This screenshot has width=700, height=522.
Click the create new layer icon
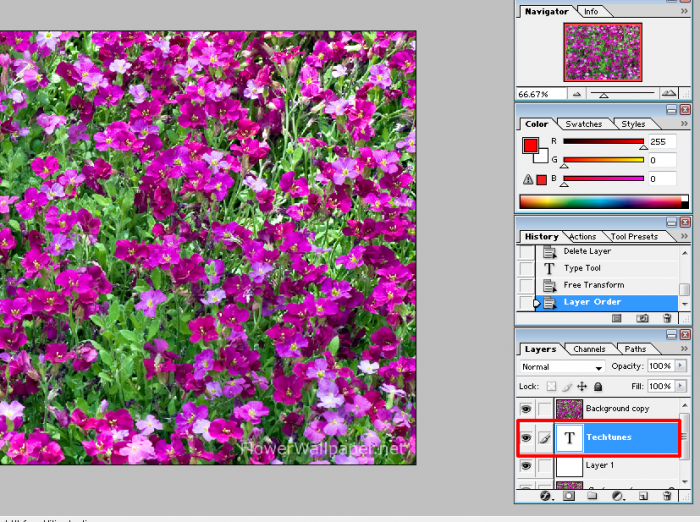642,495
